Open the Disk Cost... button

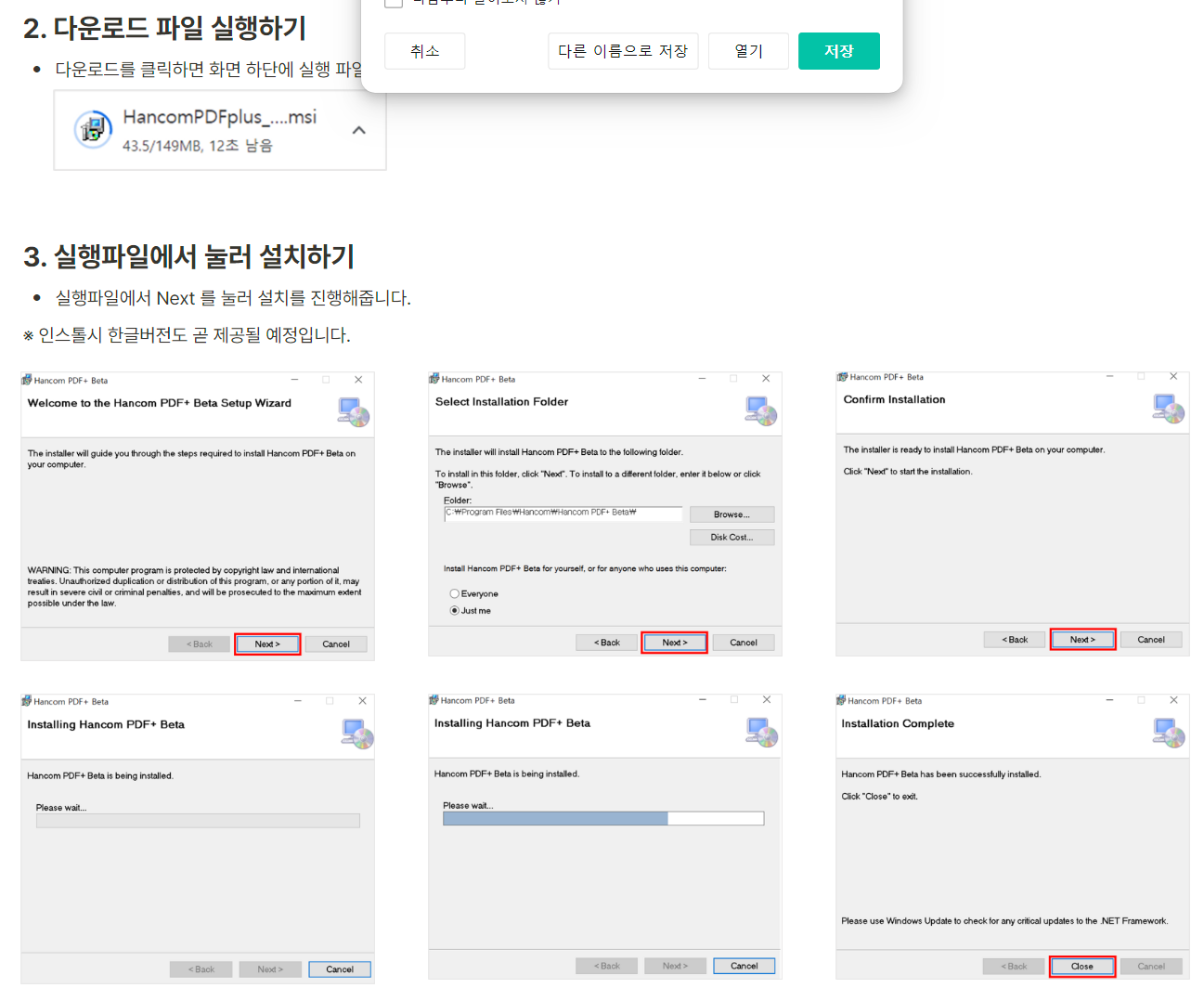pos(731,538)
